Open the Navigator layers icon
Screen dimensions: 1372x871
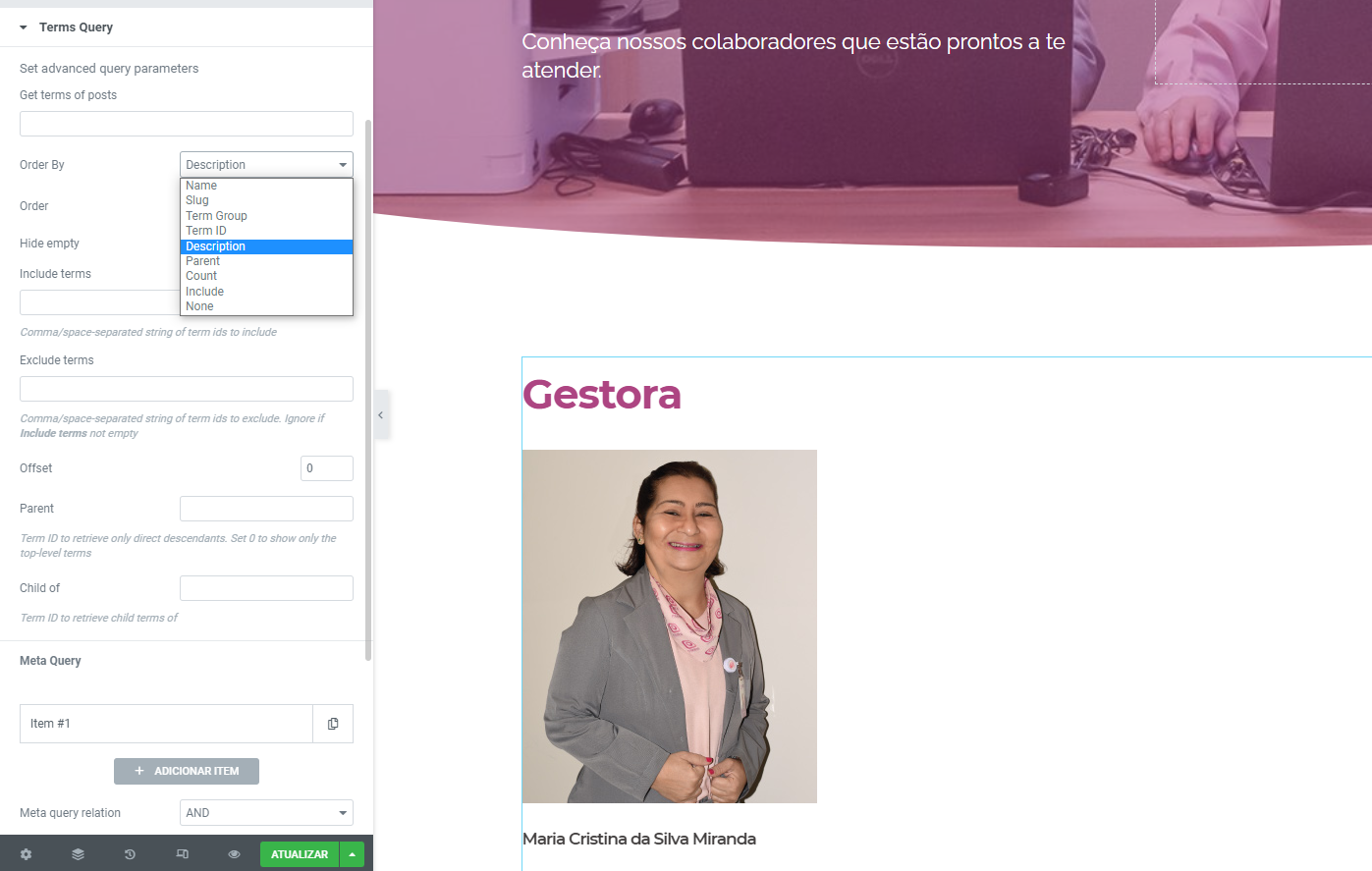(78, 854)
